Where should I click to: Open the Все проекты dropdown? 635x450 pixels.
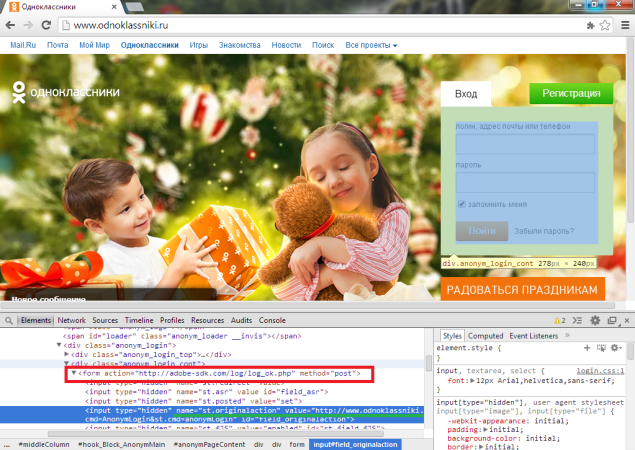click(x=371, y=45)
